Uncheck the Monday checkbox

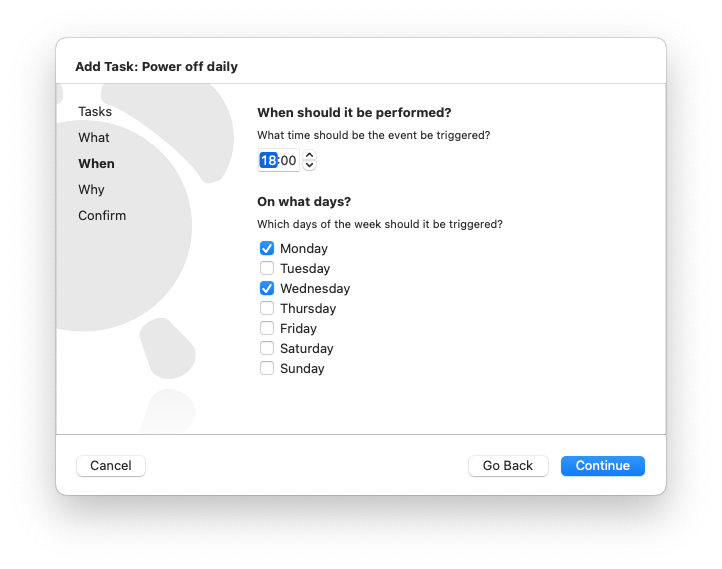click(267, 248)
